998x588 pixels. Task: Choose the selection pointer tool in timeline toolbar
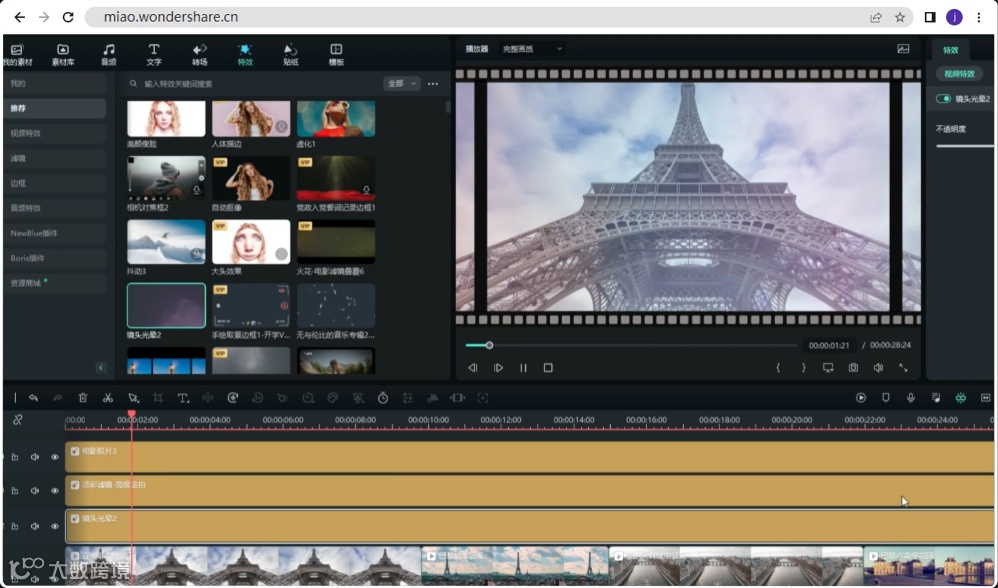133,398
